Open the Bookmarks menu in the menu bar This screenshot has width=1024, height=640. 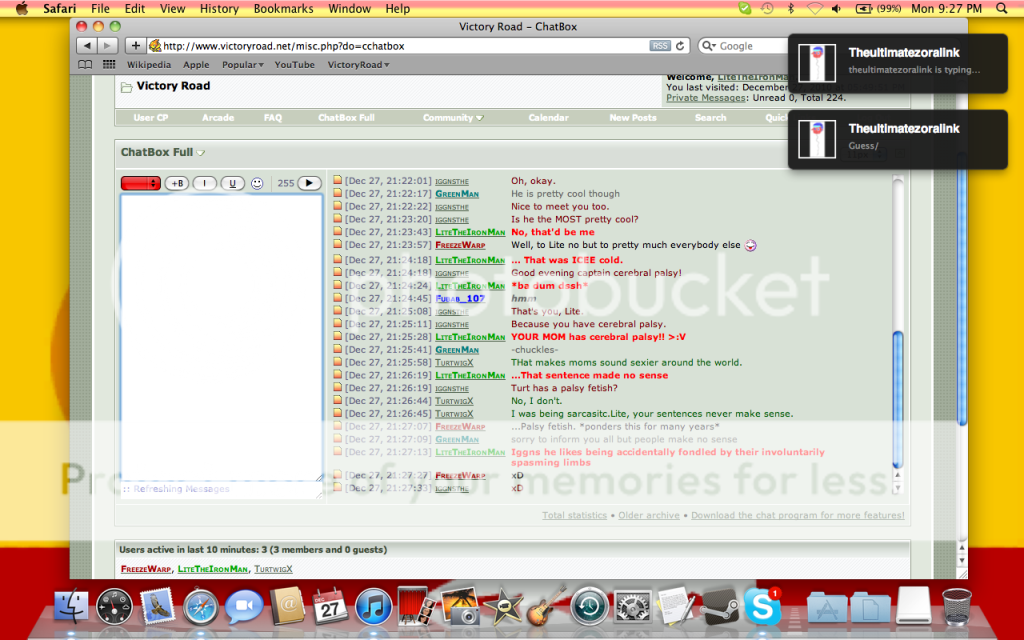(282, 9)
